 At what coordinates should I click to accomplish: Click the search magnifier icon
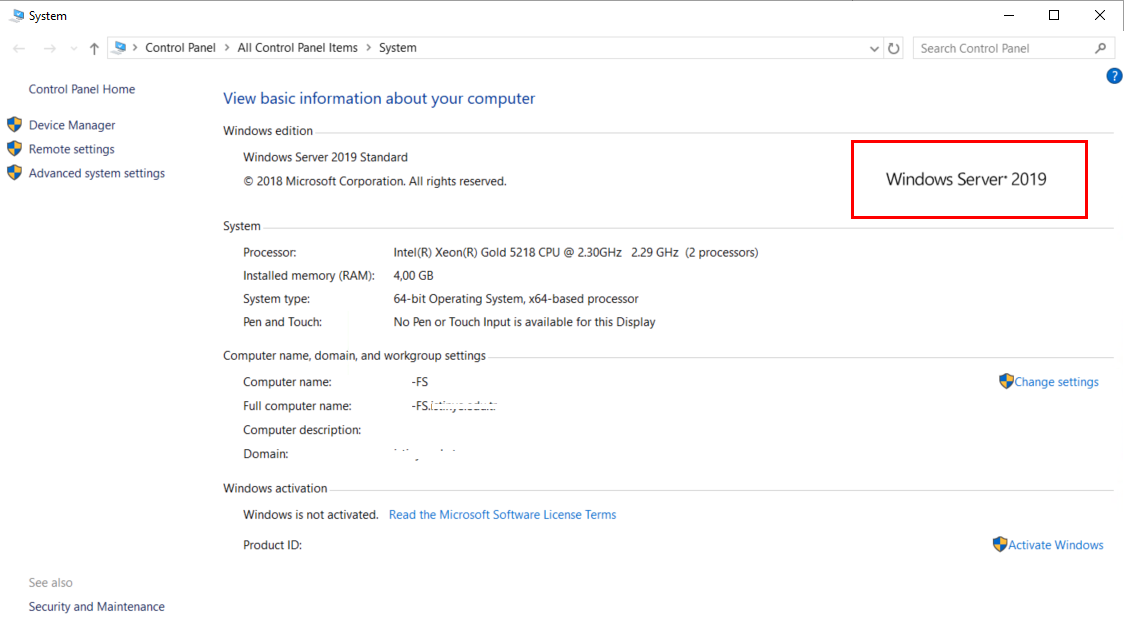click(x=1101, y=48)
